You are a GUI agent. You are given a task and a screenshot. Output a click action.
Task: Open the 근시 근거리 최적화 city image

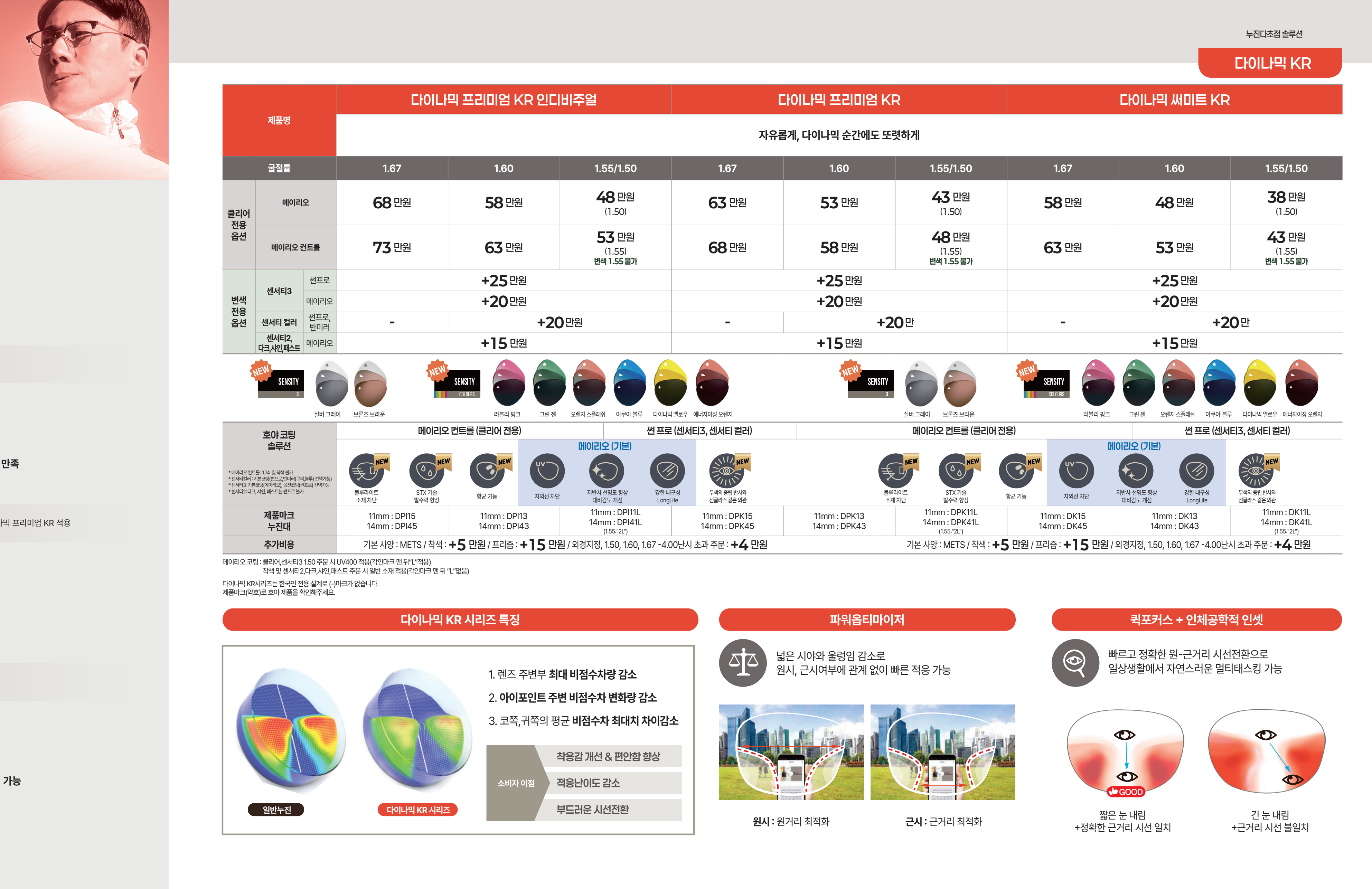tap(942, 752)
